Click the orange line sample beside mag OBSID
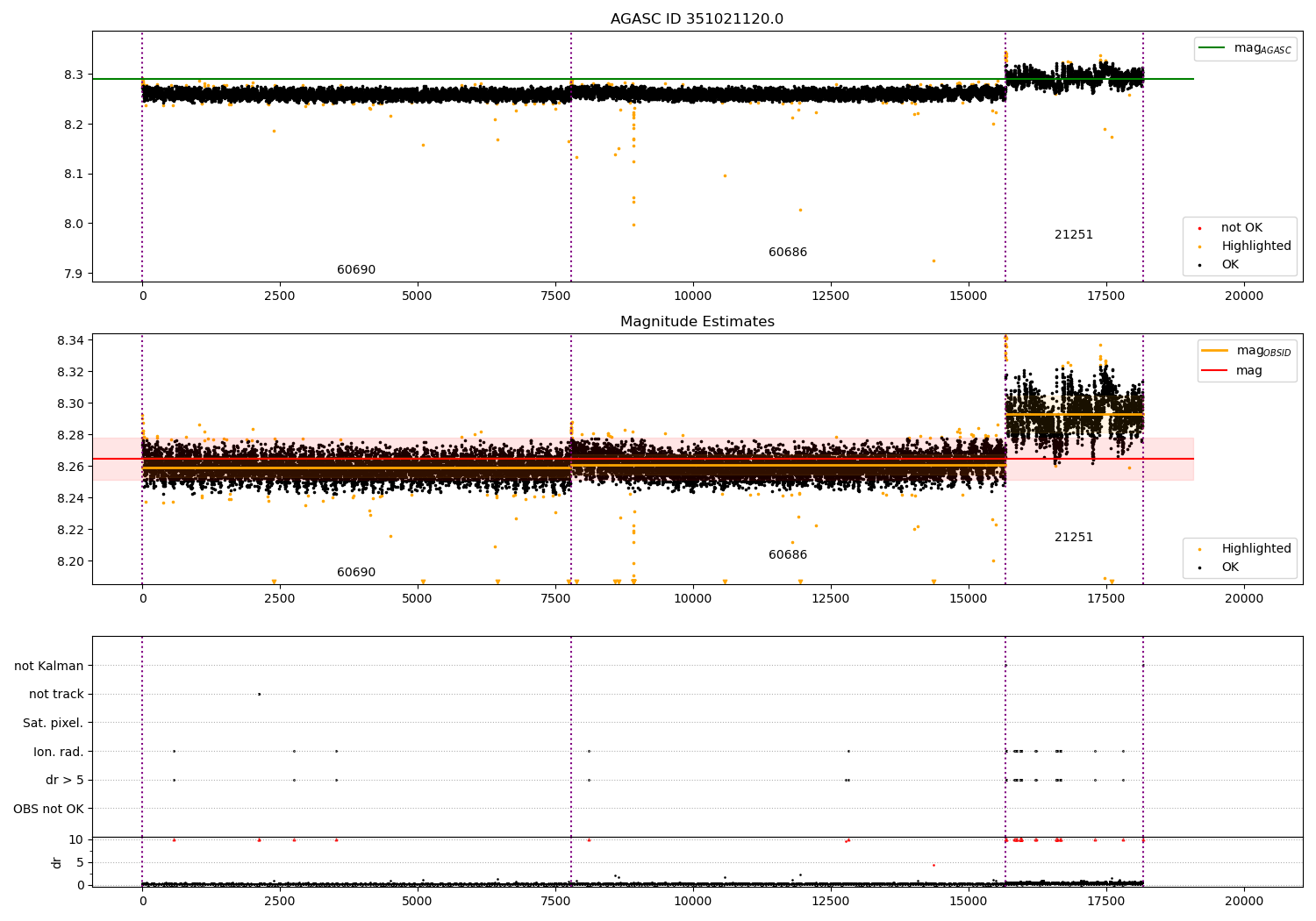The image size is (1316, 921). tap(1215, 351)
